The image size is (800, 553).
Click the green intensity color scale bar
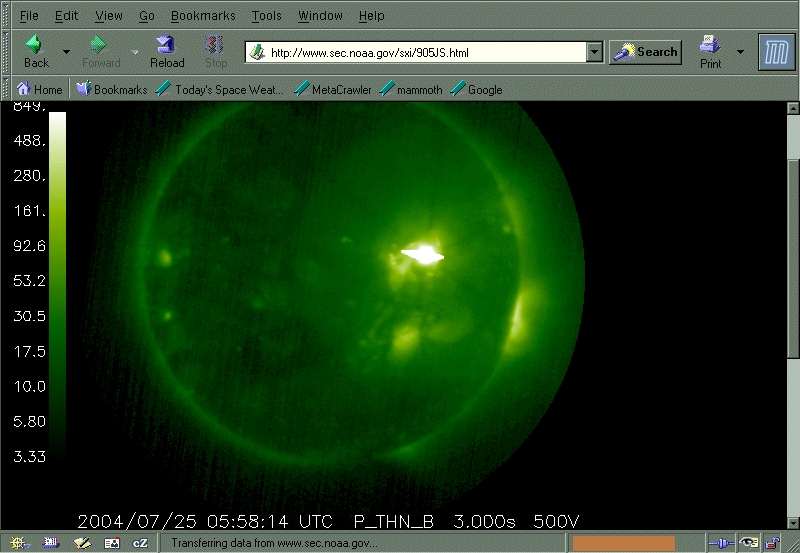point(57,285)
